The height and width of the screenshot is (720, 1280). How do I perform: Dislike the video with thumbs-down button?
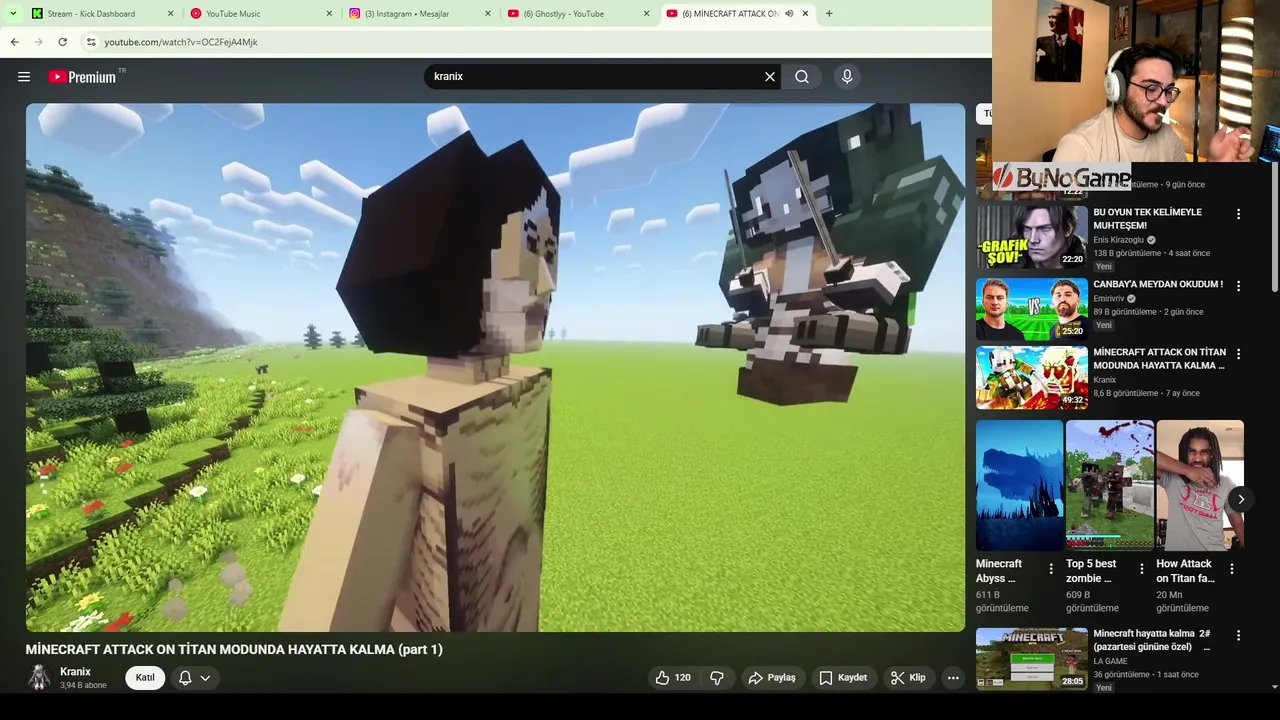[x=717, y=678]
